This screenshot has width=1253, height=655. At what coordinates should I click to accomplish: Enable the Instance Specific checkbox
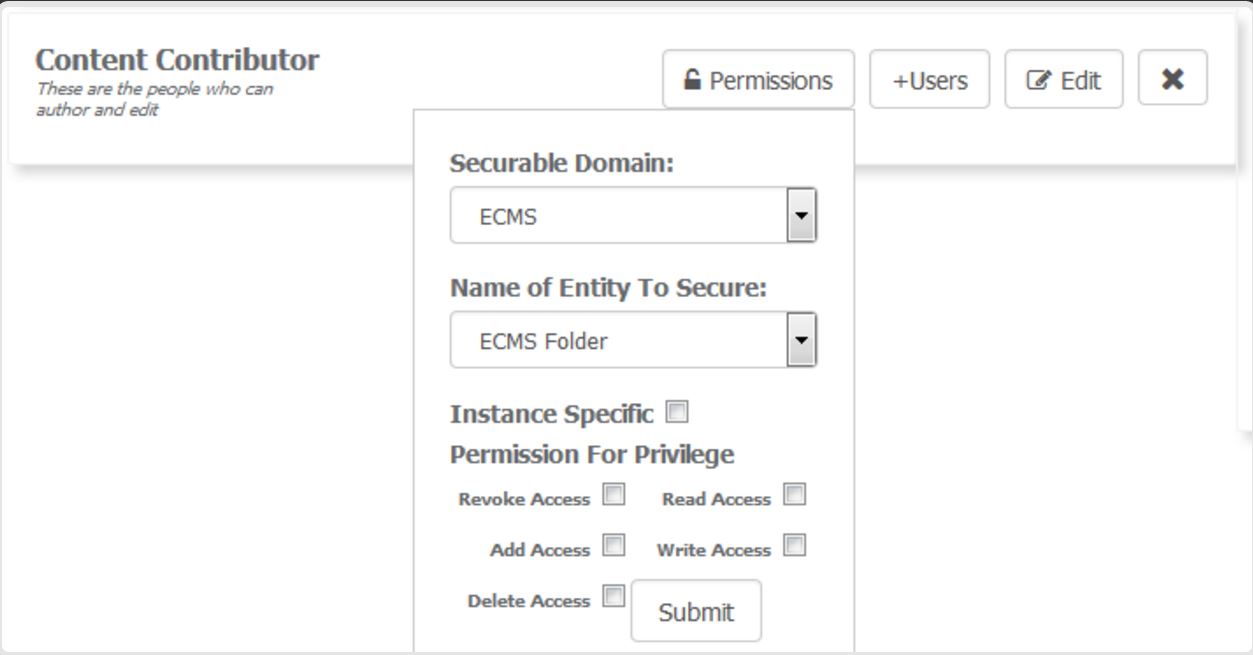(678, 411)
